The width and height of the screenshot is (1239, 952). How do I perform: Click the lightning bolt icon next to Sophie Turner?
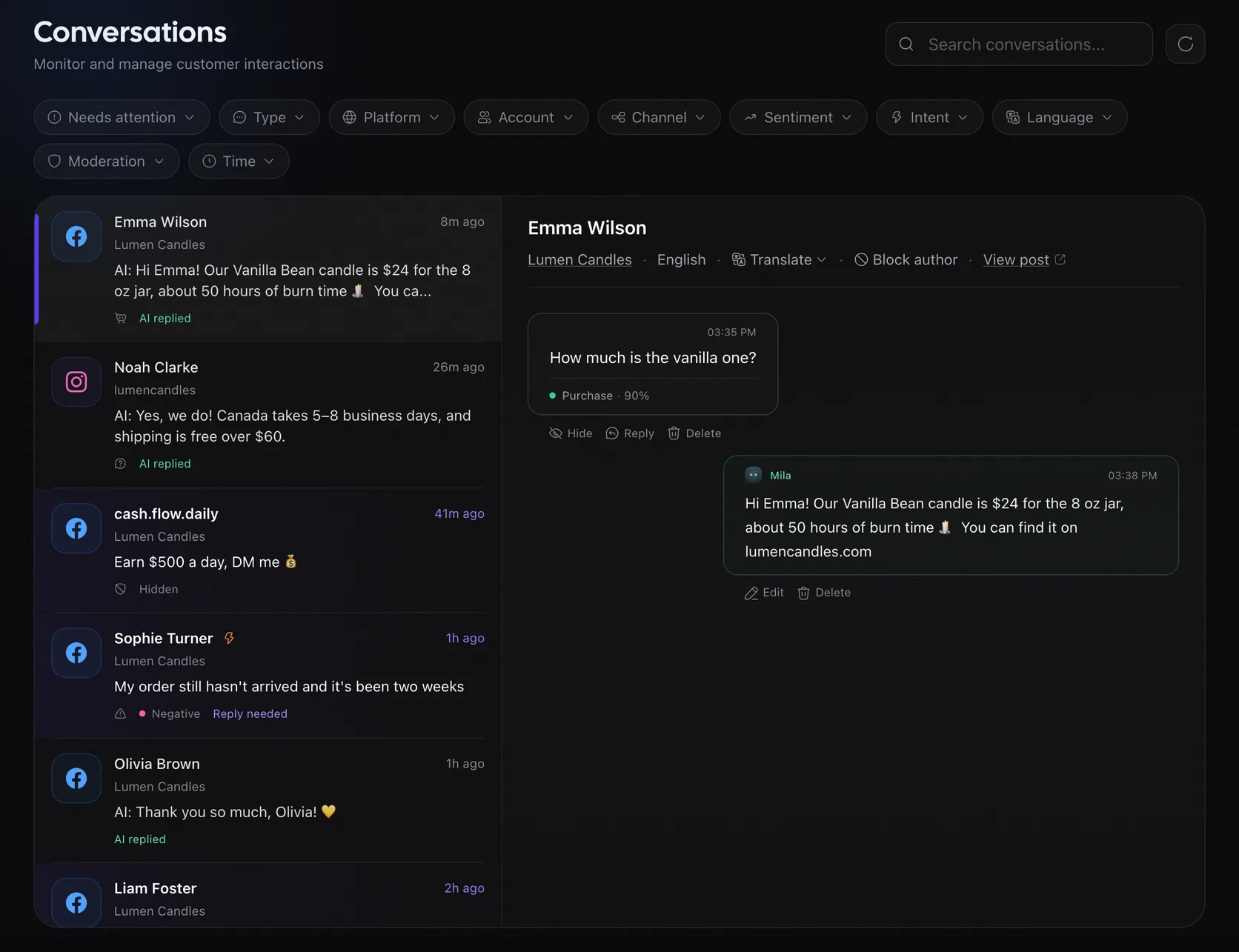click(230, 638)
